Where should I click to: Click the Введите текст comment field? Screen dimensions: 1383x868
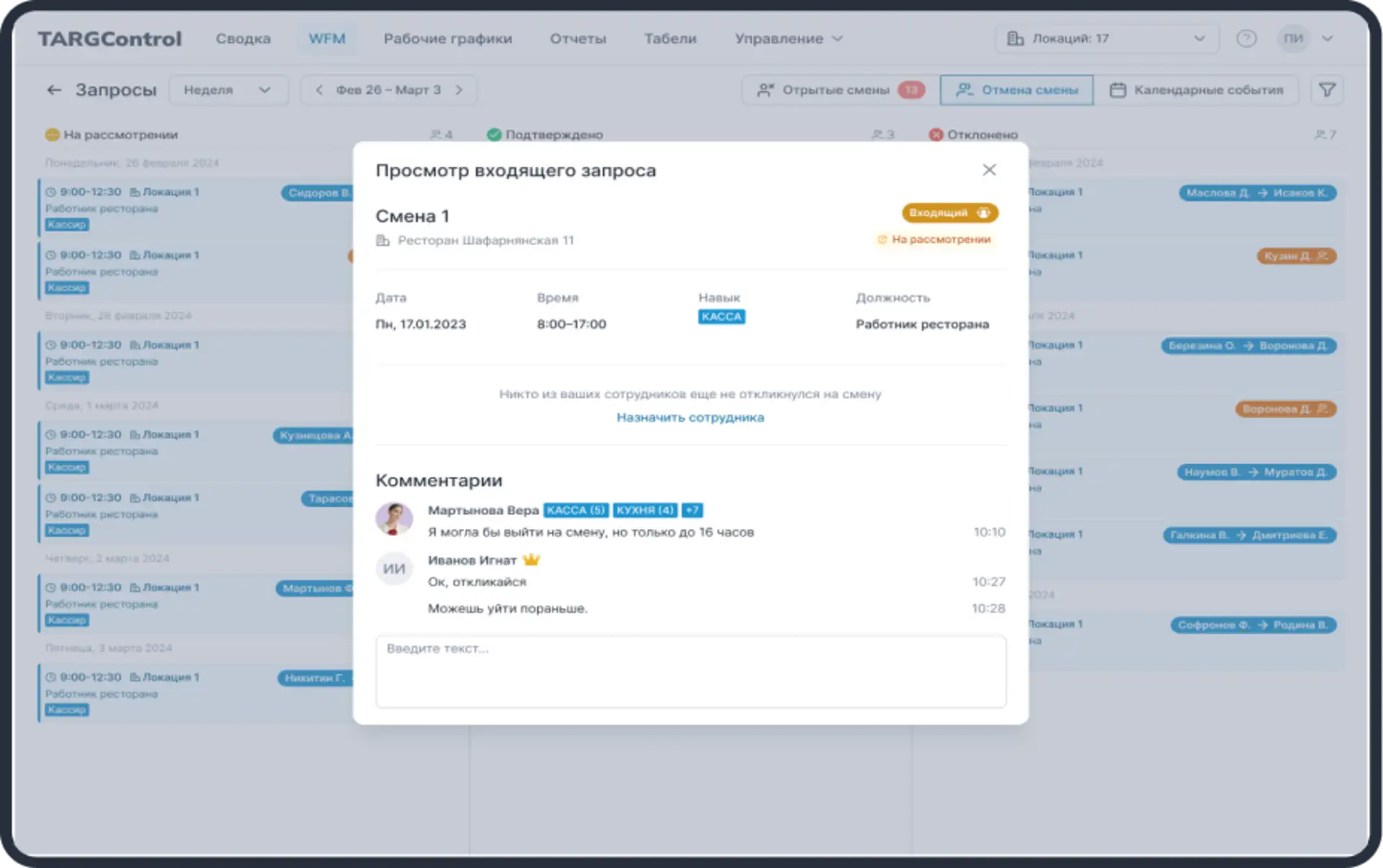(690, 671)
